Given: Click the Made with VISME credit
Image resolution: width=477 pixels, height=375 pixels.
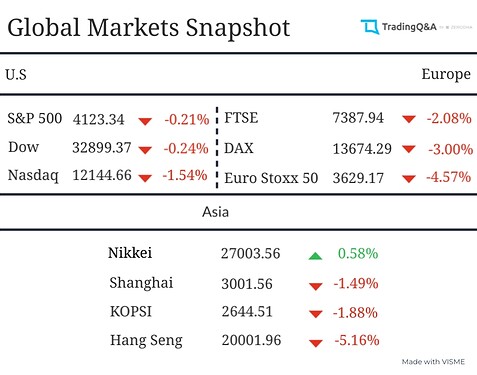Looking at the screenshot, I should [x=433, y=362].
